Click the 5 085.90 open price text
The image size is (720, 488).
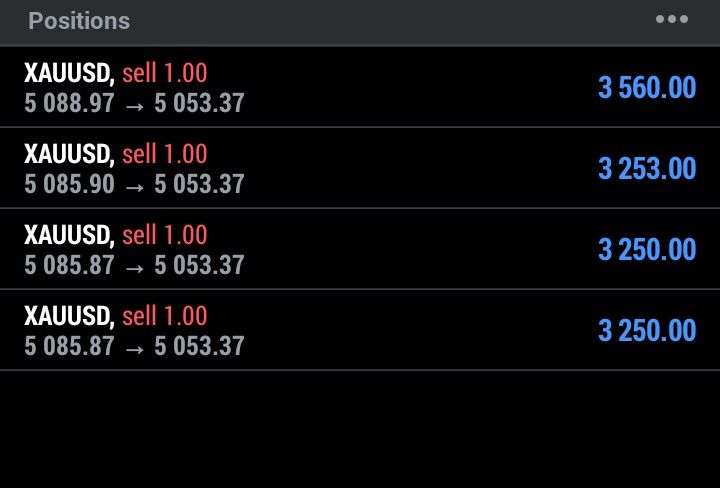pos(68,184)
